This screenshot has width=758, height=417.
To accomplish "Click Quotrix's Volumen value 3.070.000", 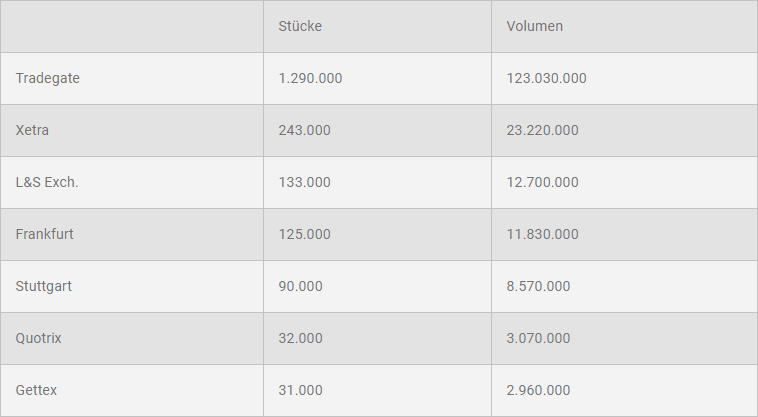I will [539, 338].
